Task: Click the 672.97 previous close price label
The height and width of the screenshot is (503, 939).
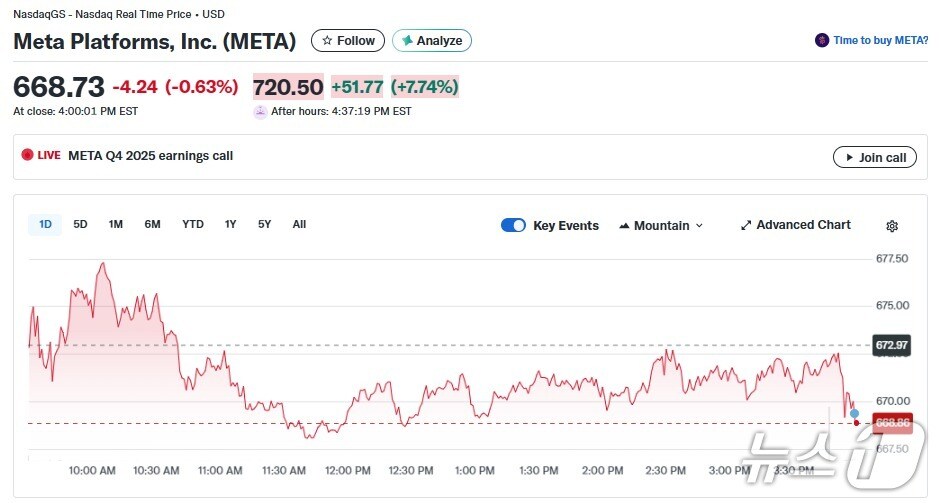Action: tap(891, 345)
